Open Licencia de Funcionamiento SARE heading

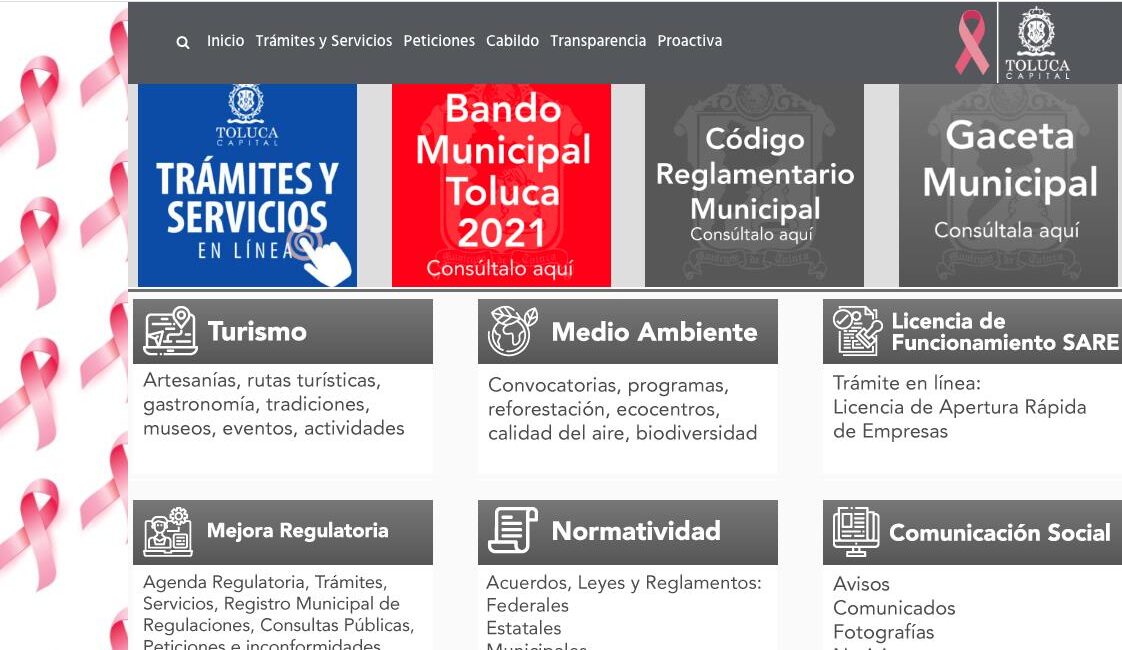coord(1005,331)
